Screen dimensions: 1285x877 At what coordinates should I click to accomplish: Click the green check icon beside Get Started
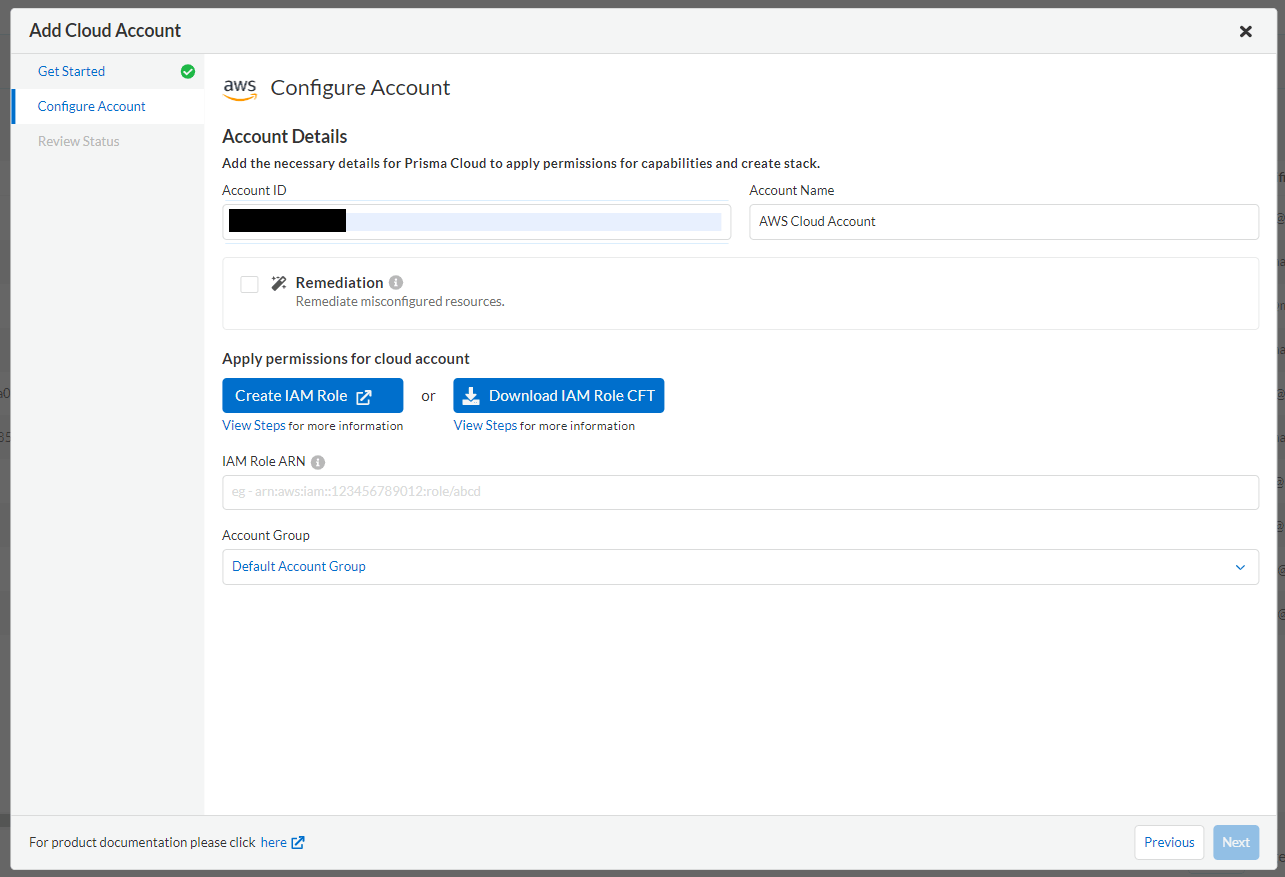point(187,71)
